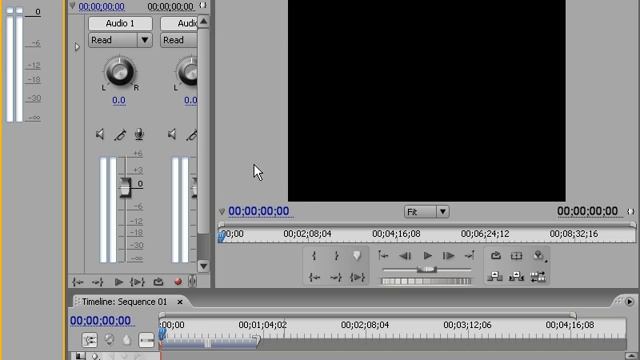Click the Audio Mixer current timecode
Screen dimensions: 640x360
click(102, 7)
